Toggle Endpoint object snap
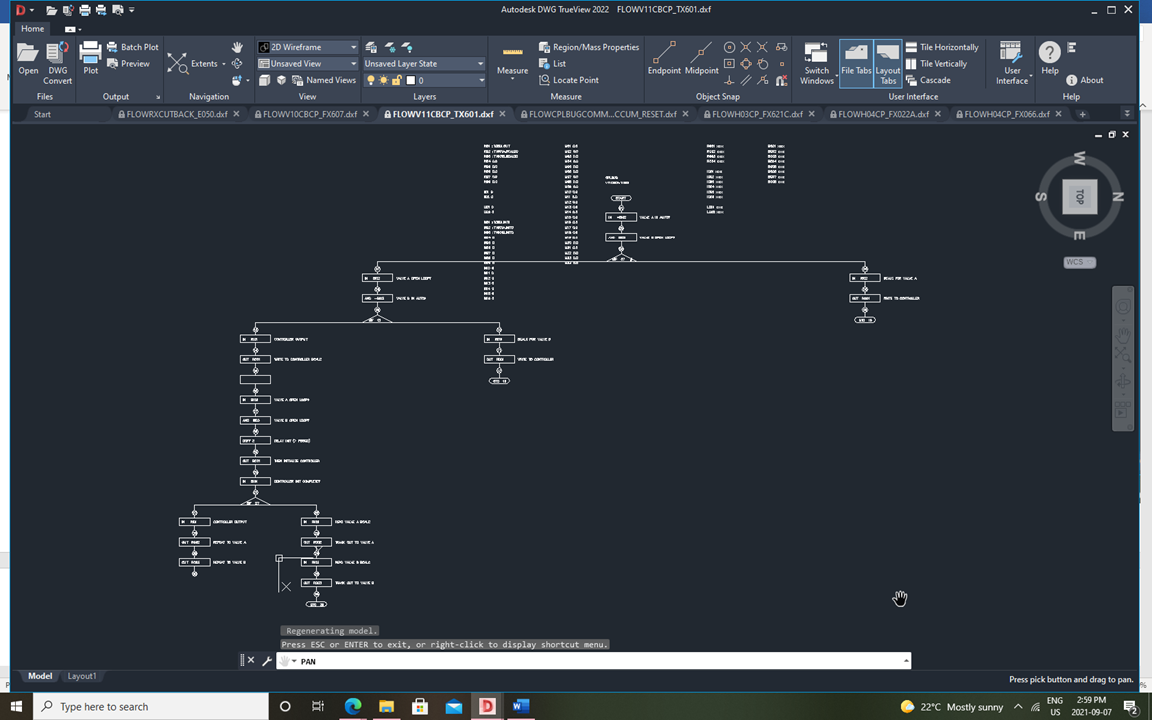Image resolution: width=1152 pixels, height=720 pixels. click(664, 59)
